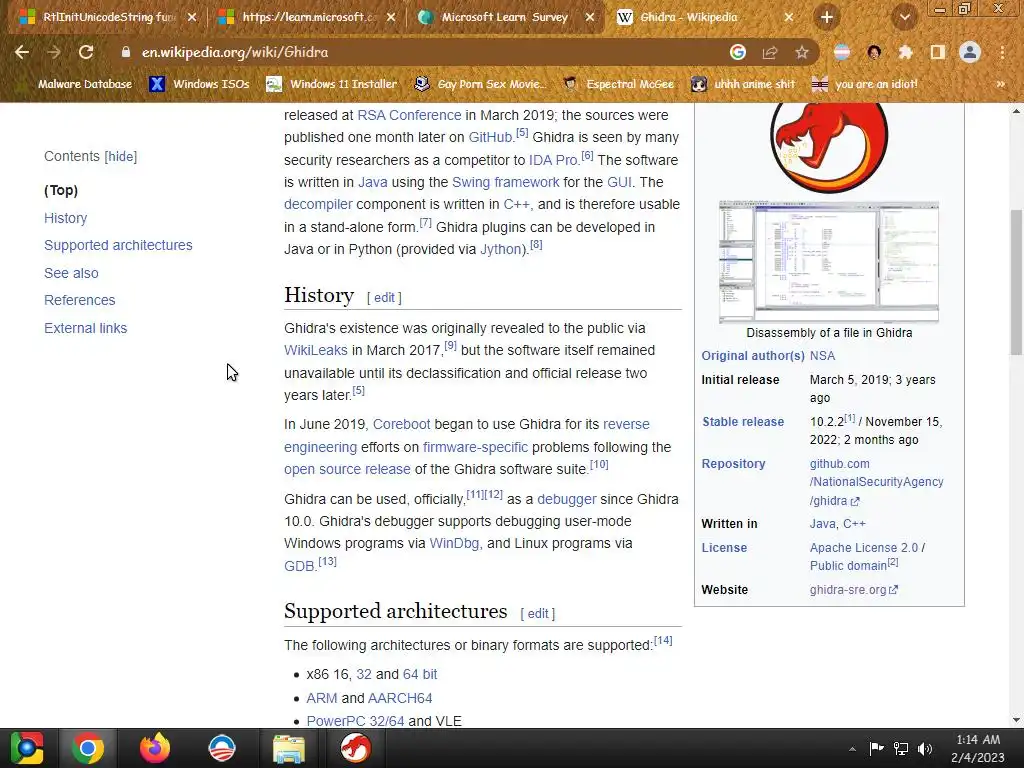This screenshot has height=768, width=1024.
Task: Open the Coreboot link
Action: point(402,424)
